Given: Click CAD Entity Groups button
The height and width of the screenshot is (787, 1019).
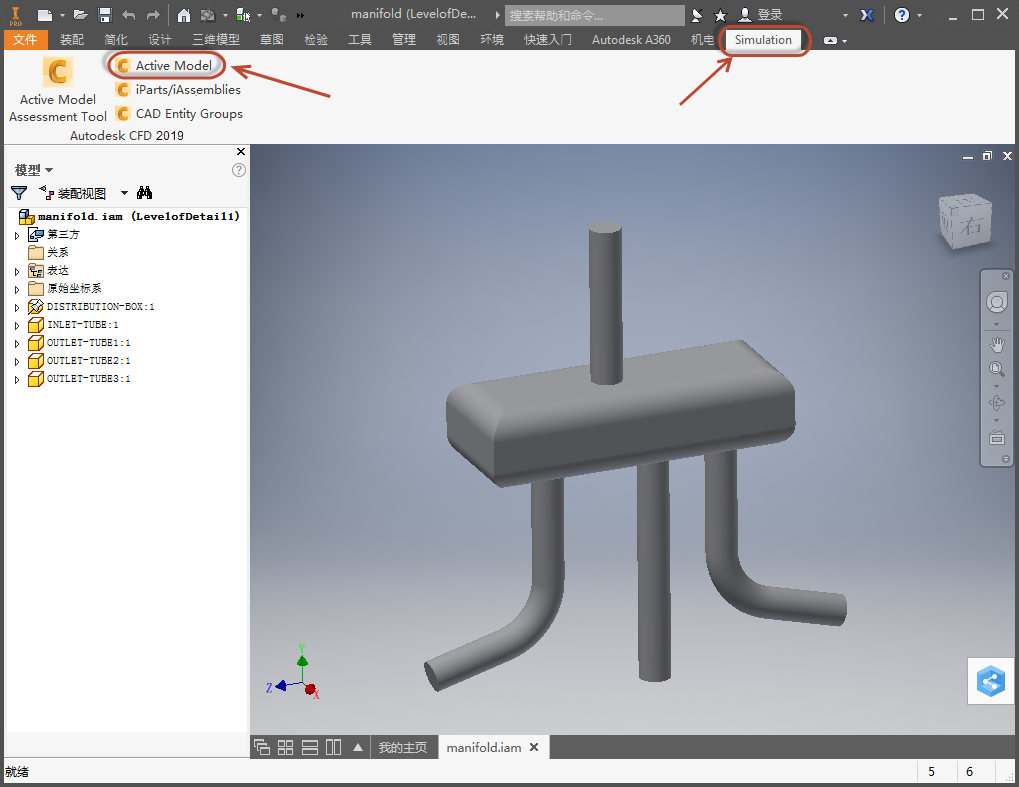Looking at the screenshot, I should pos(179,114).
